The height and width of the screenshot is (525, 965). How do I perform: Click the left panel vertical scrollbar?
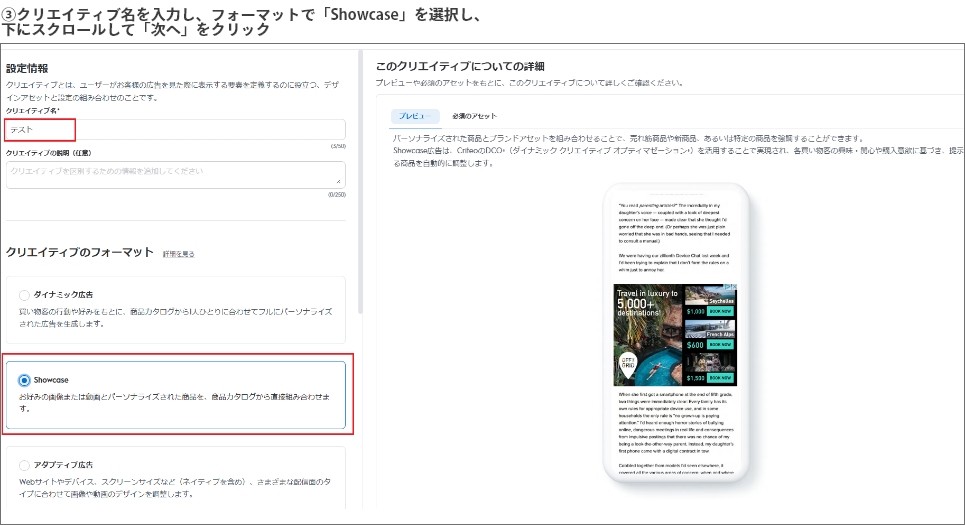(360, 182)
